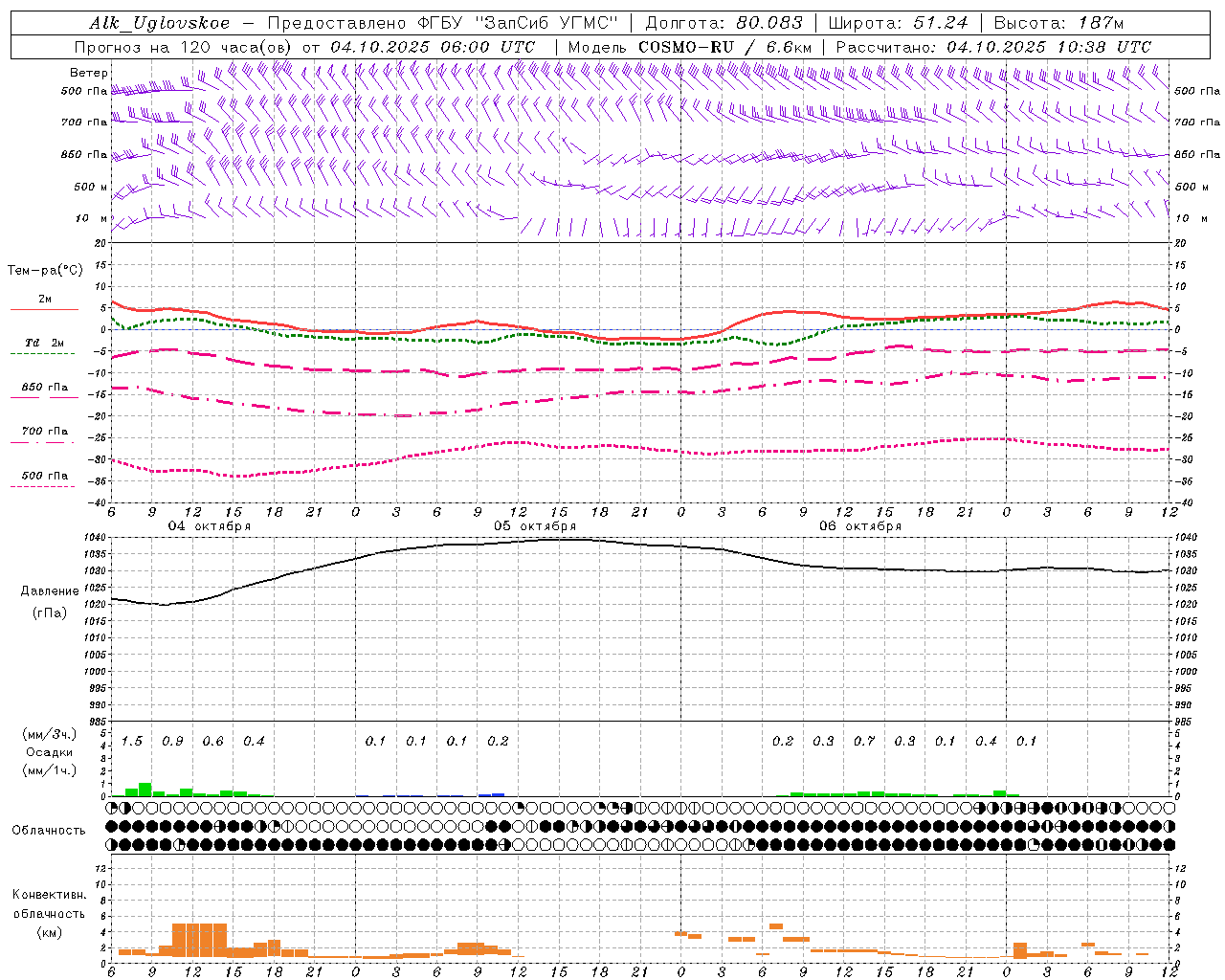1225x980 pixels.
Task: Click the Конвективн. label
Action: pos(50,895)
